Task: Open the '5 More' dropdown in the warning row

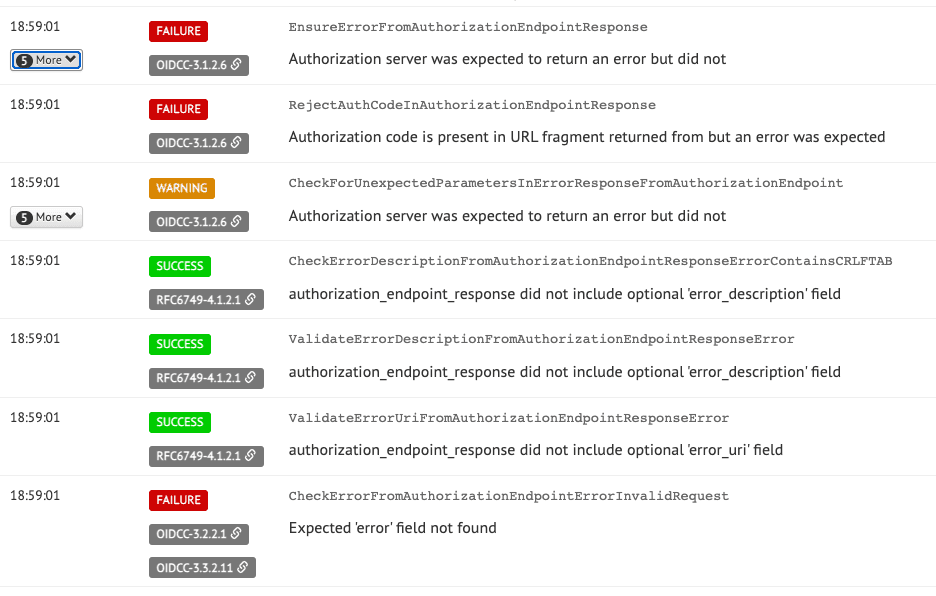Action: pos(46,216)
